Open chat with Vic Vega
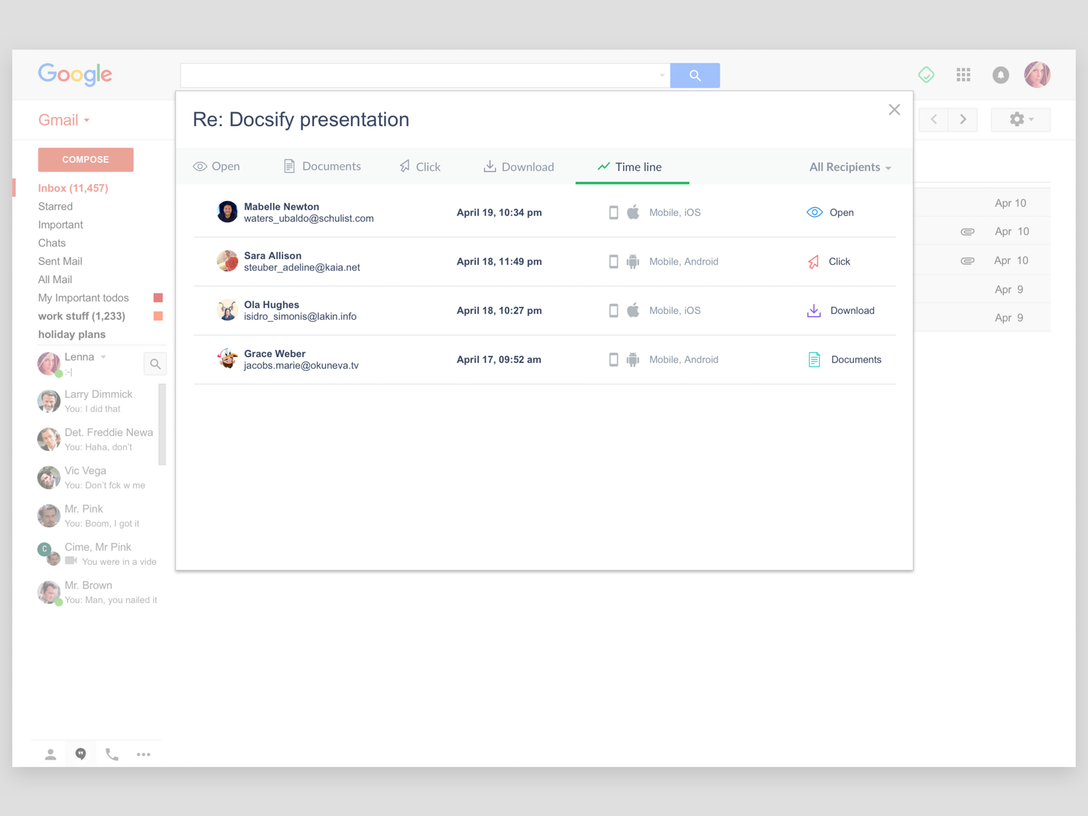The image size is (1088, 816). pyautogui.click(x=97, y=477)
